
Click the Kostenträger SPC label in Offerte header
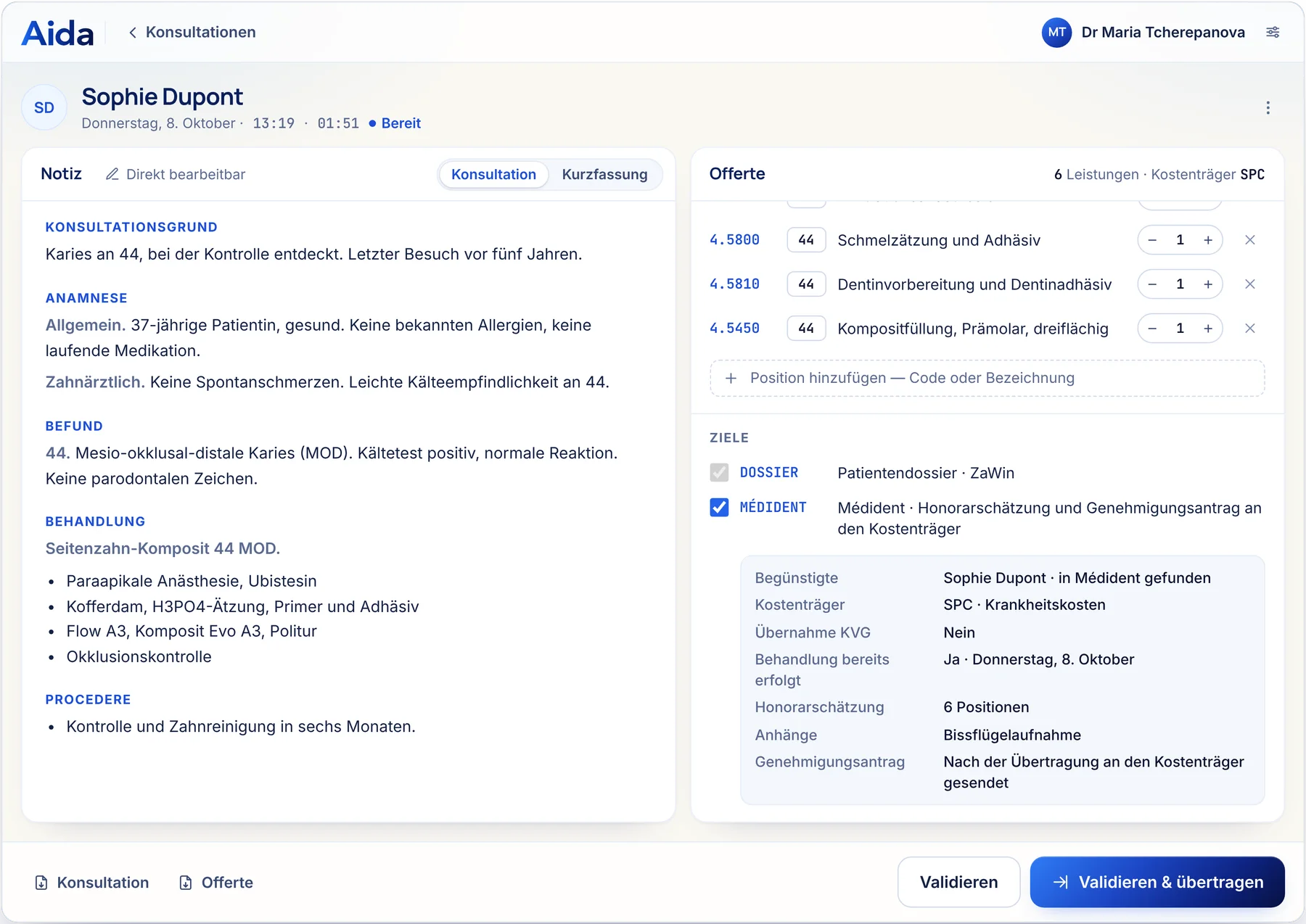pos(1207,175)
